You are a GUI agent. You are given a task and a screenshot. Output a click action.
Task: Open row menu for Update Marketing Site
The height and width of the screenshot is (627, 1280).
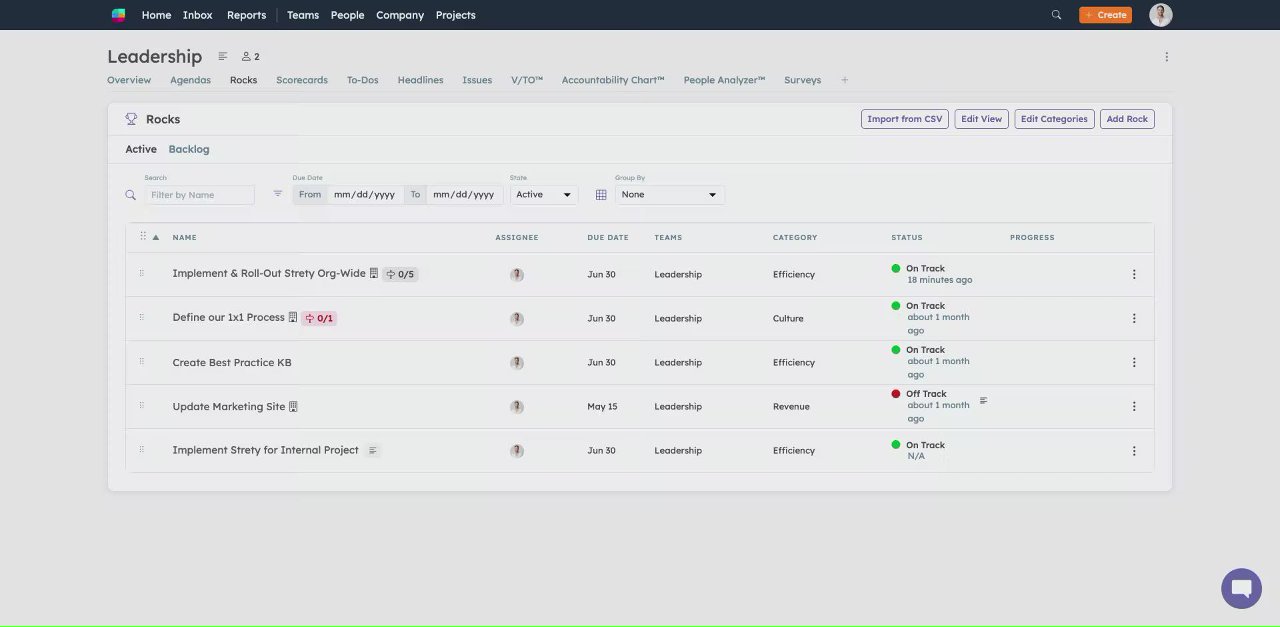(x=1133, y=406)
